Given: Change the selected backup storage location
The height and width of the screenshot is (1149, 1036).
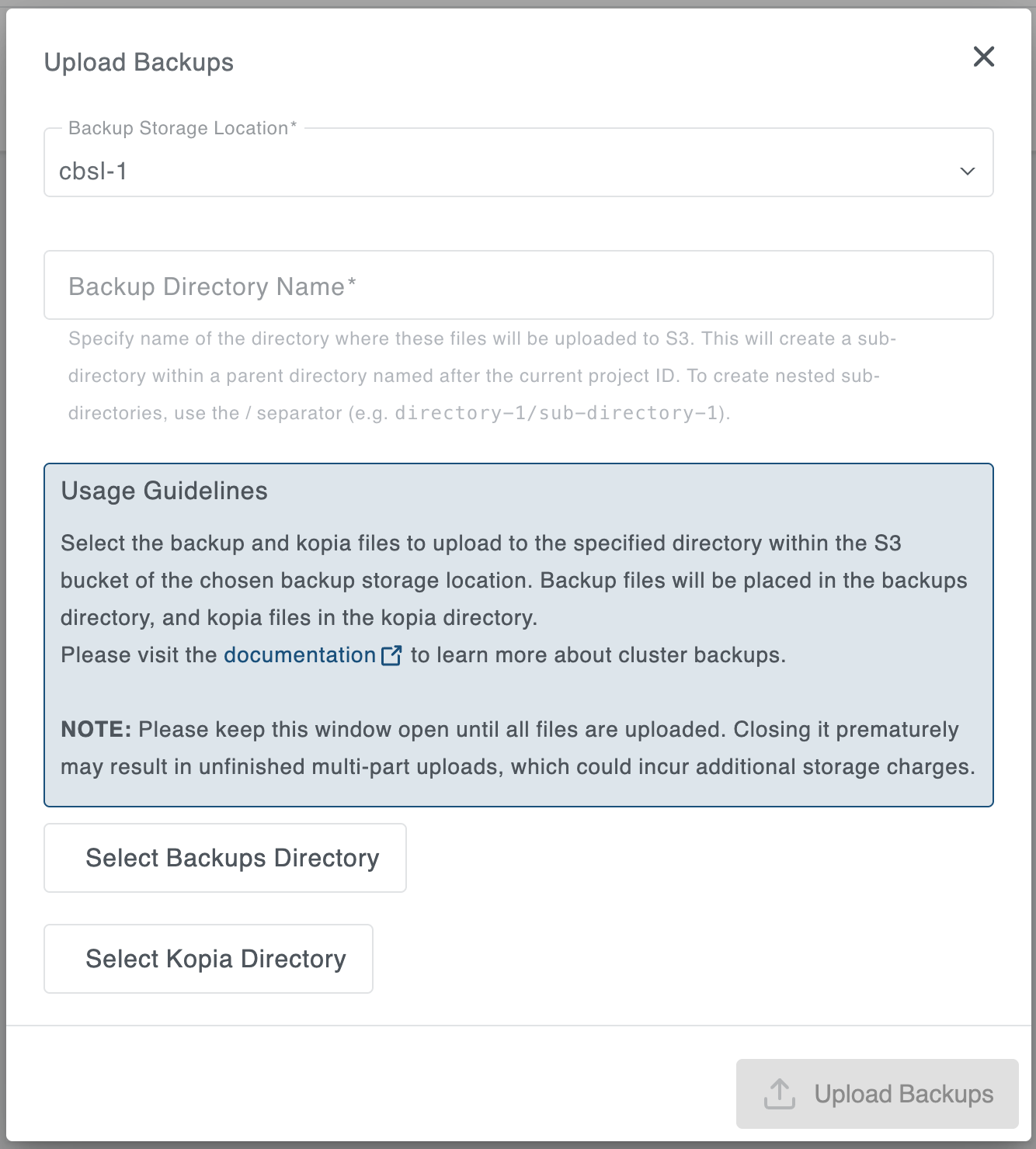Looking at the screenshot, I should [x=518, y=170].
